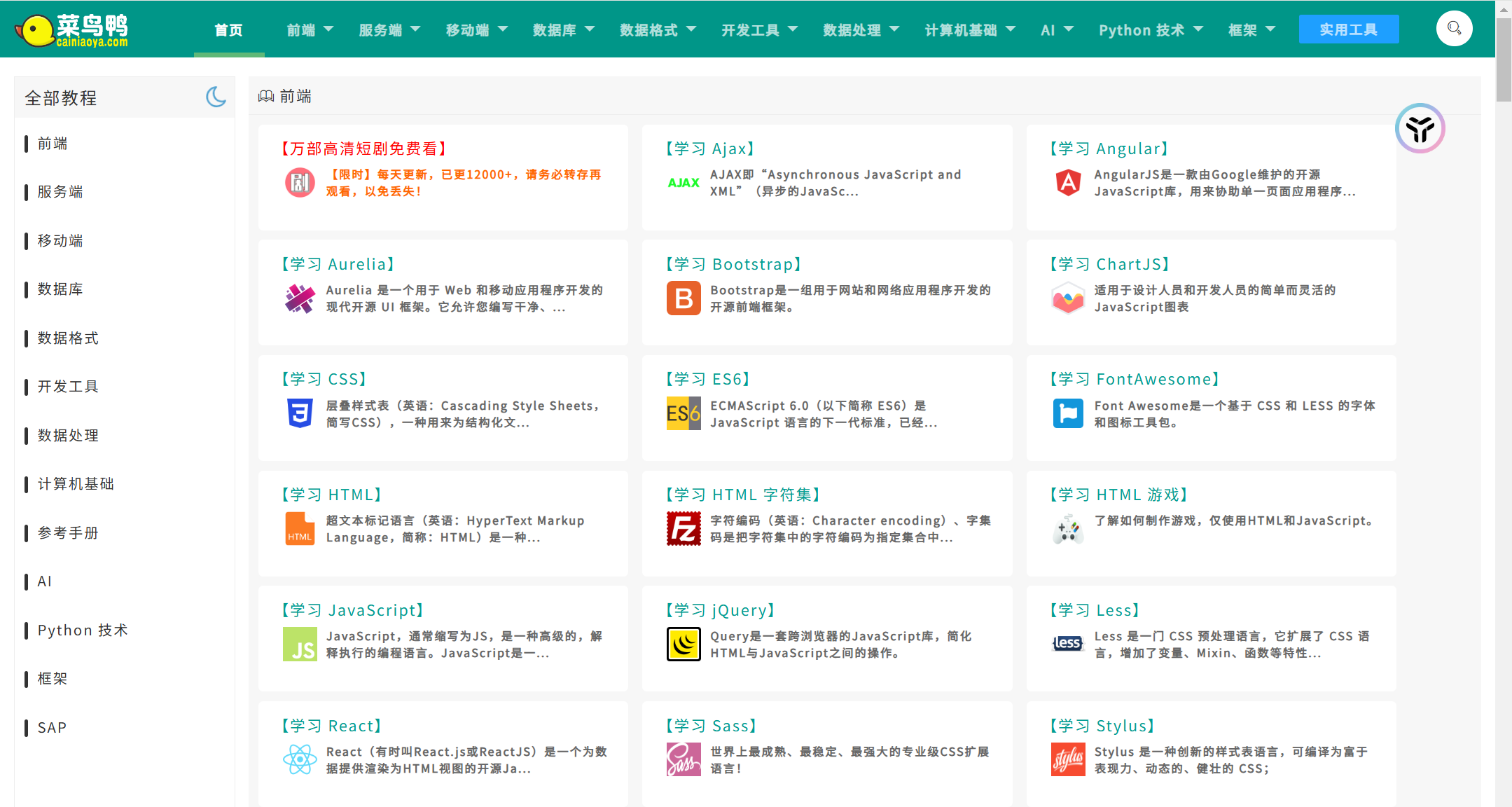
Task: Click the CSS3 shield icon
Action: [300, 413]
